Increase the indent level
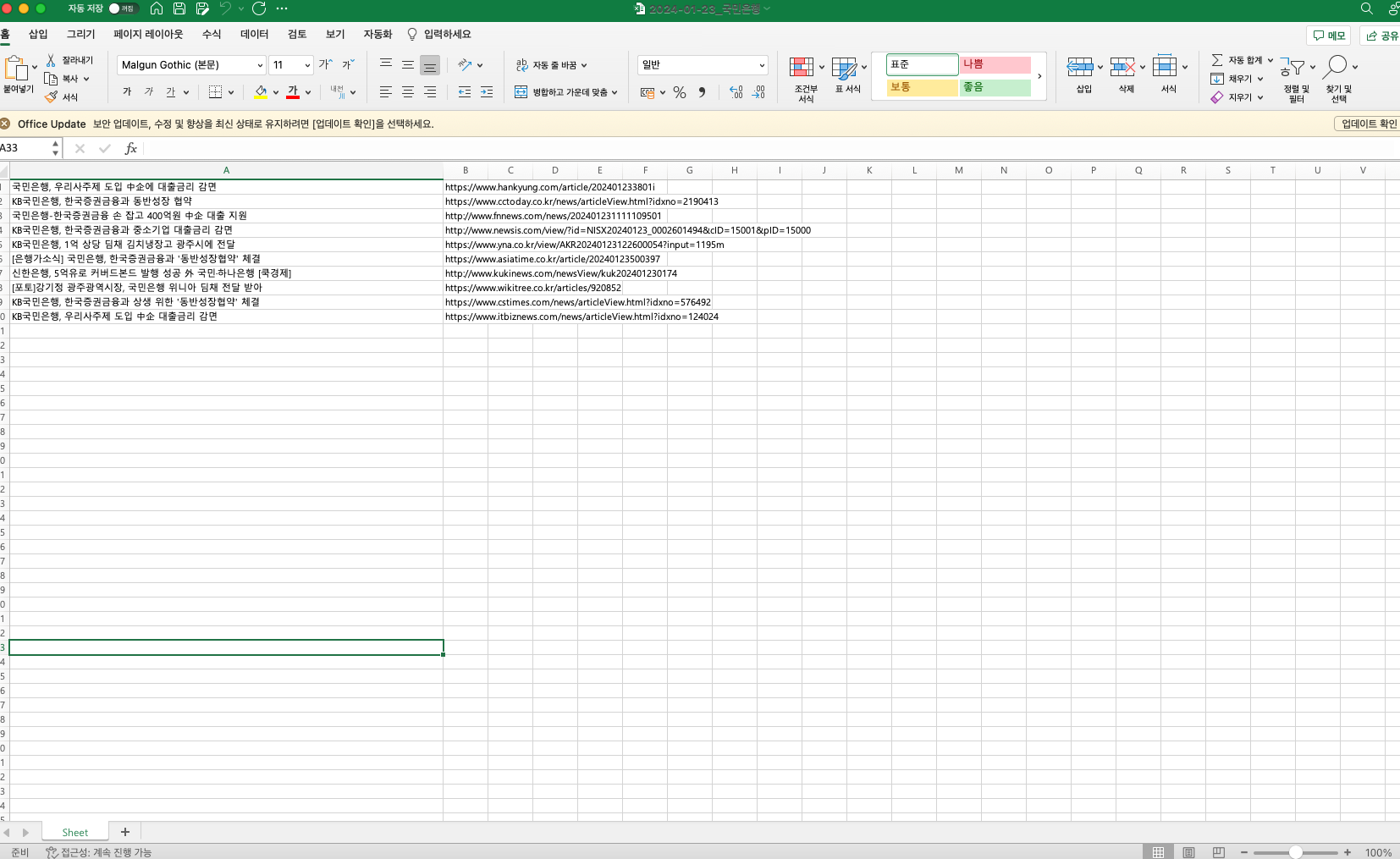Screen dimensions: 1400x859 pyautogui.click(x=487, y=92)
